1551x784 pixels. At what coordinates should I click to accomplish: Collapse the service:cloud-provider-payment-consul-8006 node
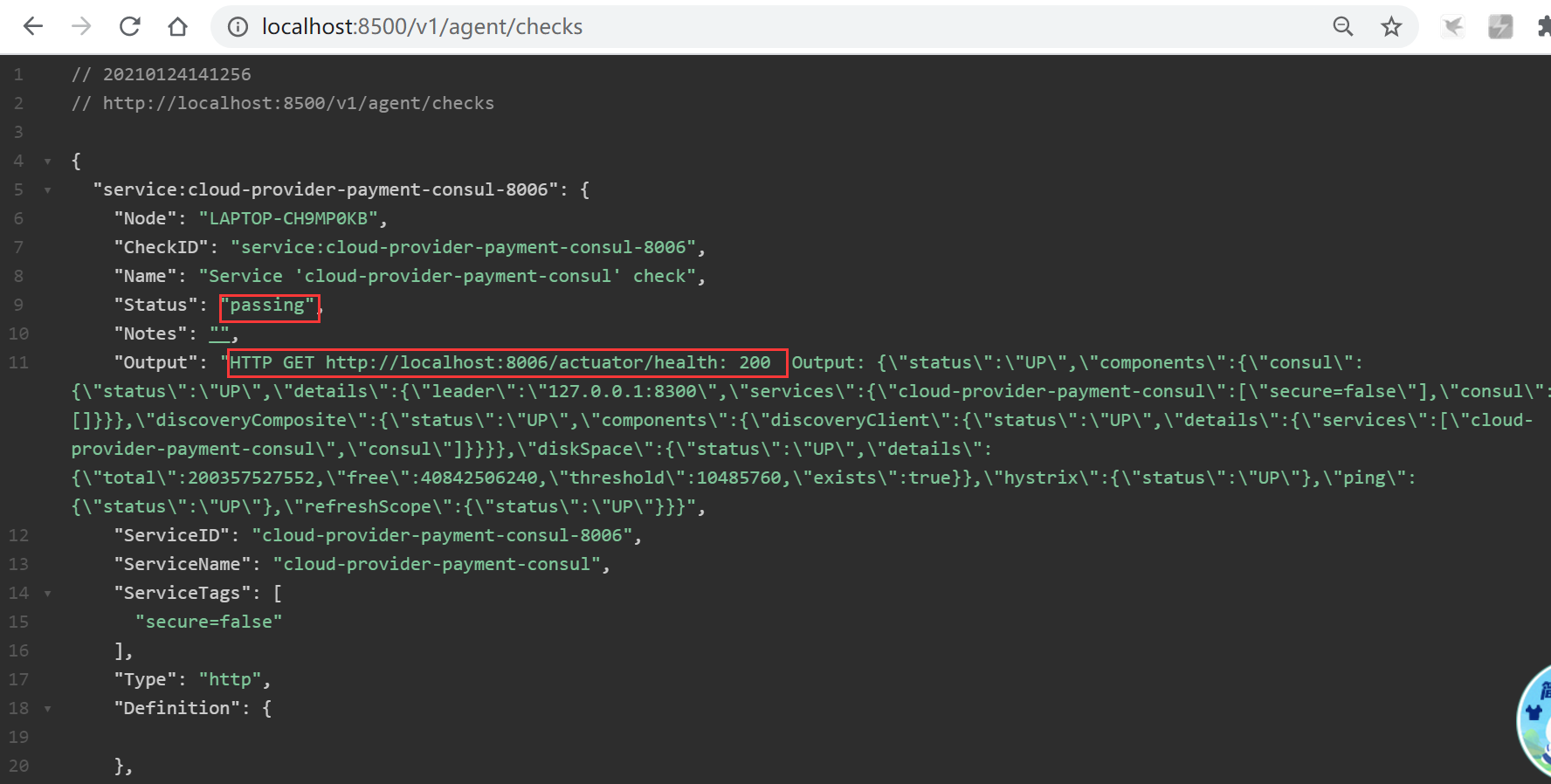[x=48, y=190]
